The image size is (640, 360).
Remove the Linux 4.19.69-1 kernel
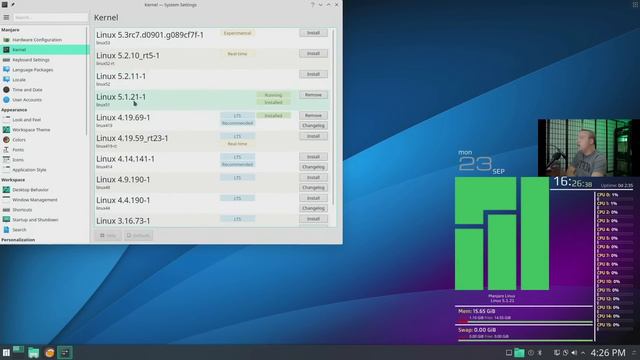point(313,116)
